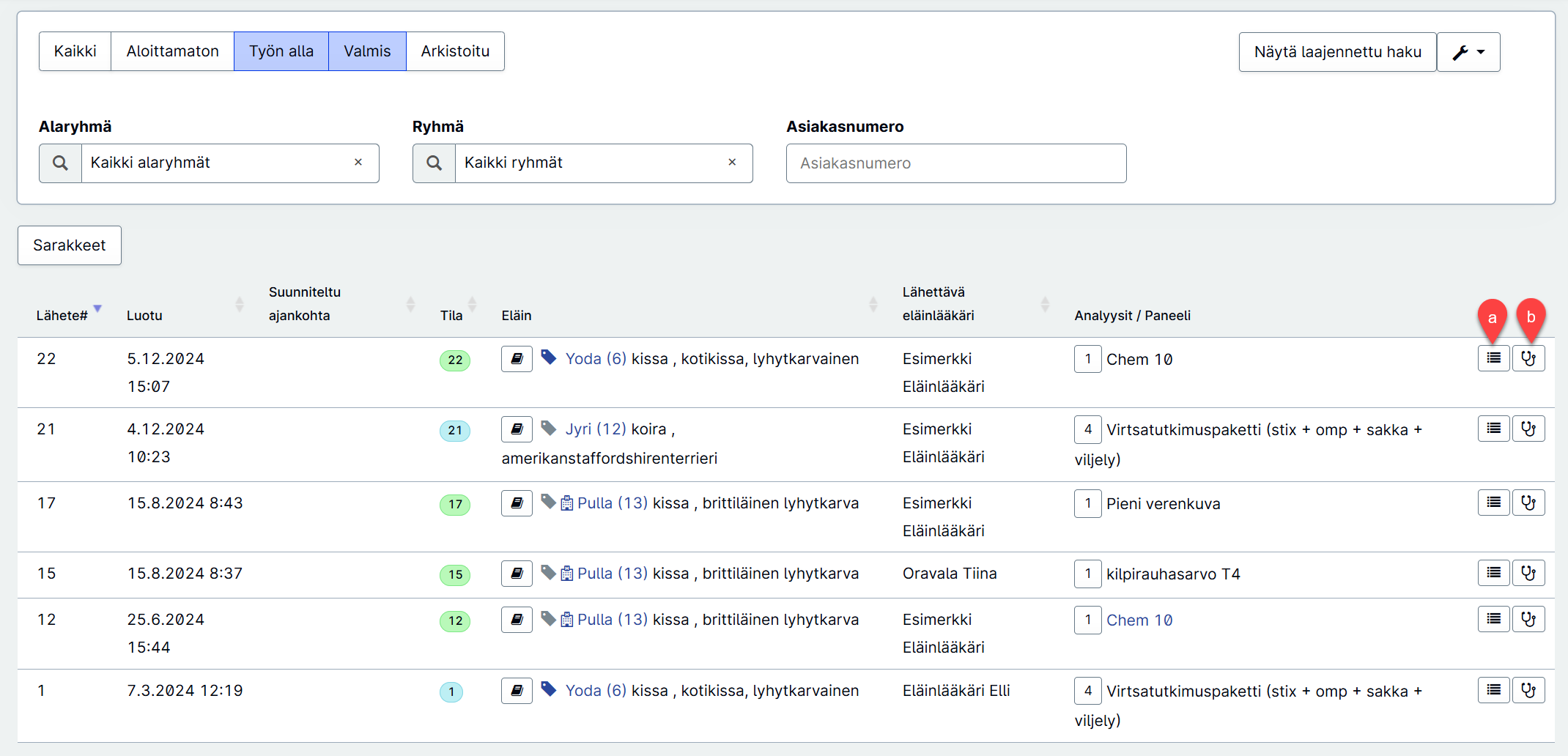Open Pulla (13) link in row 15
The width and height of the screenshot is (1568, 756).
(x=613, y=574)
